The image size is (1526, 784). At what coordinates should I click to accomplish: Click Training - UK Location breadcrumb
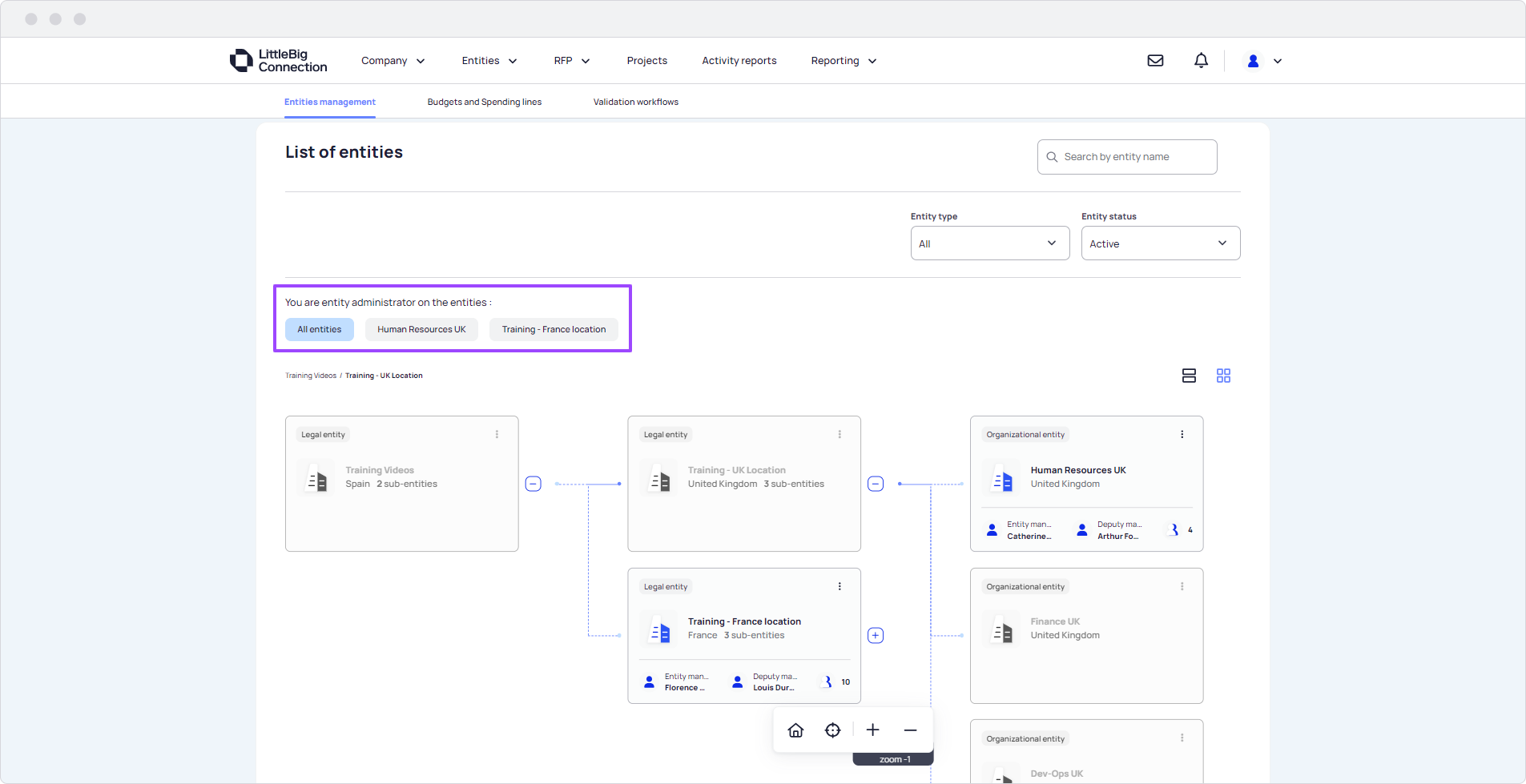[x=384, y=376]
